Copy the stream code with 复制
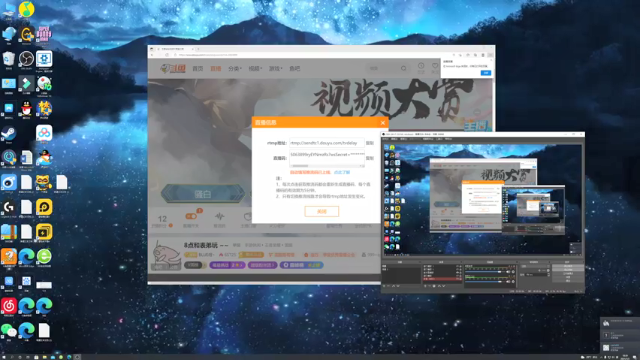The image size is (640, 360). click(370, 158)
